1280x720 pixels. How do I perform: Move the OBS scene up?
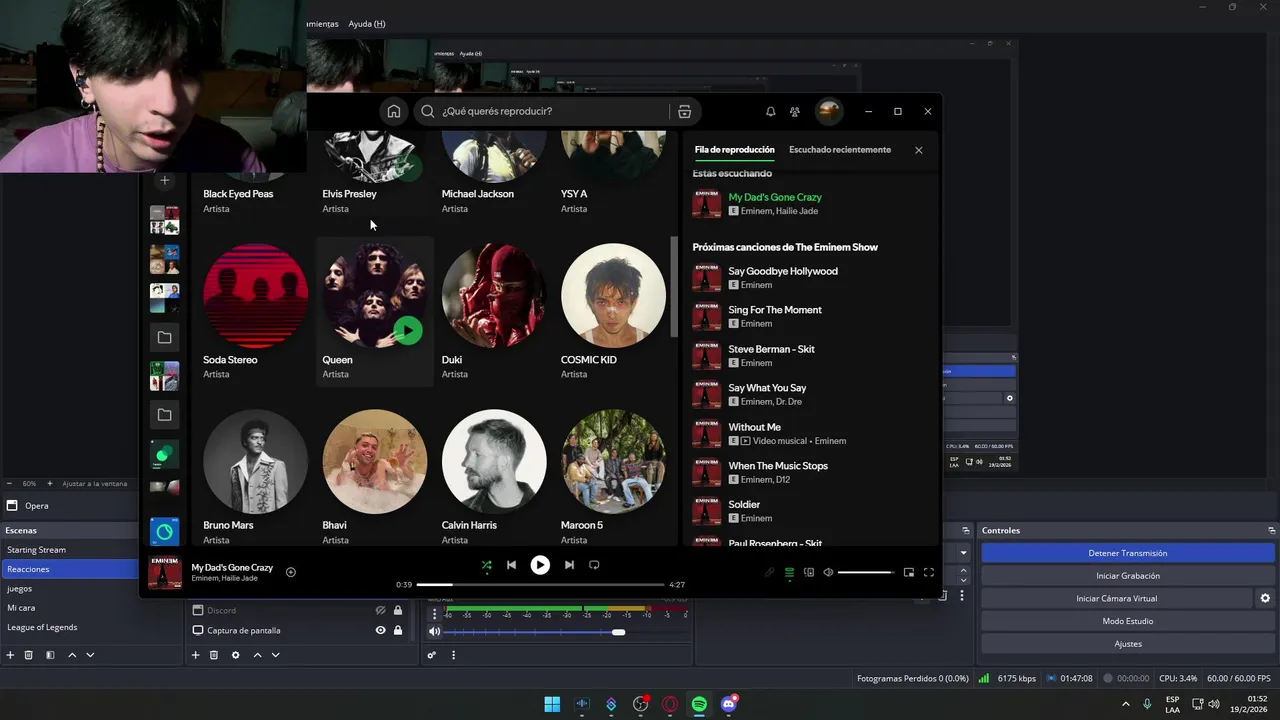[72, 655]
